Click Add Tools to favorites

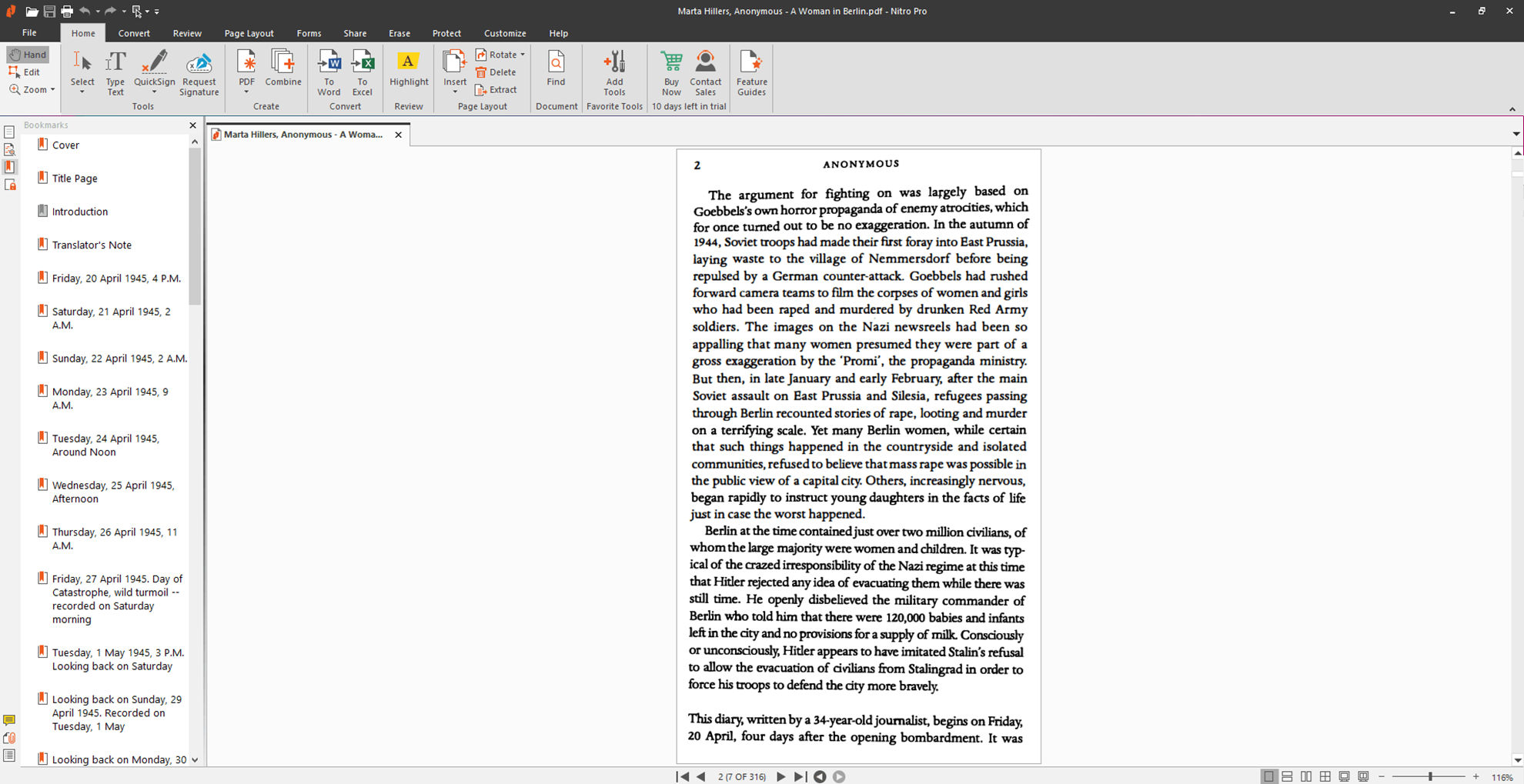tap(614, 73)
